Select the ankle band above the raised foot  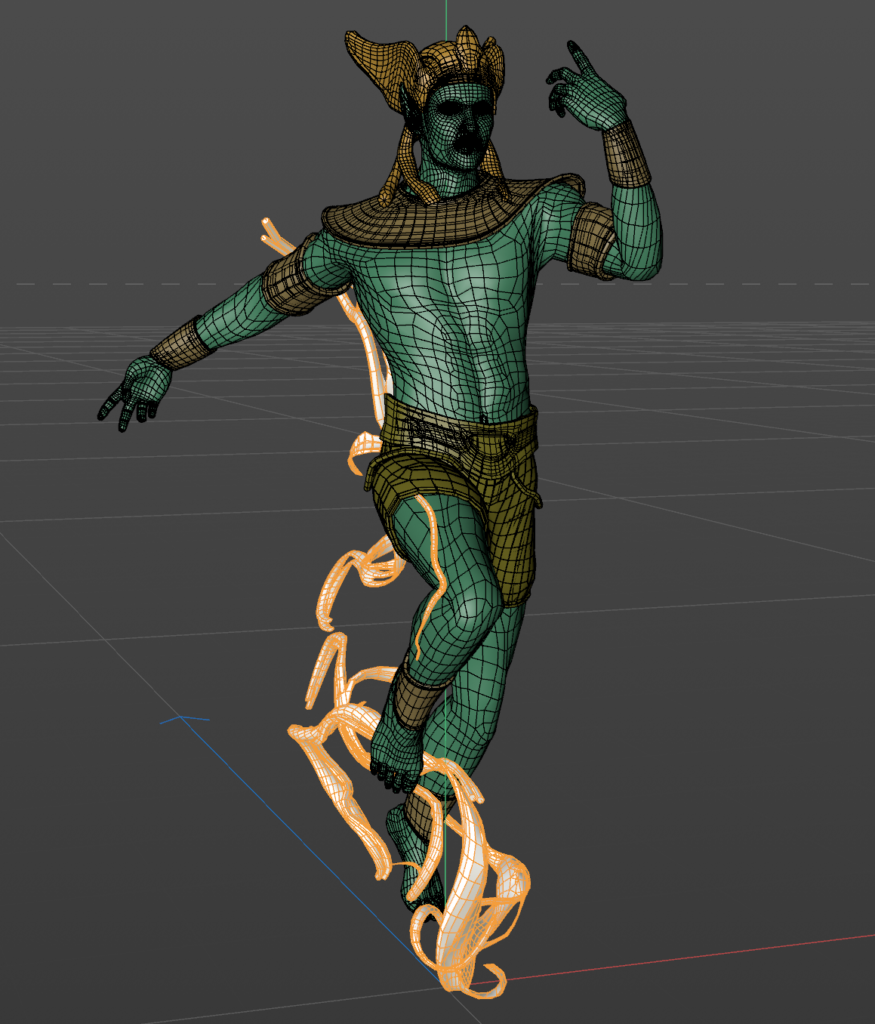(x=413, y=695)
